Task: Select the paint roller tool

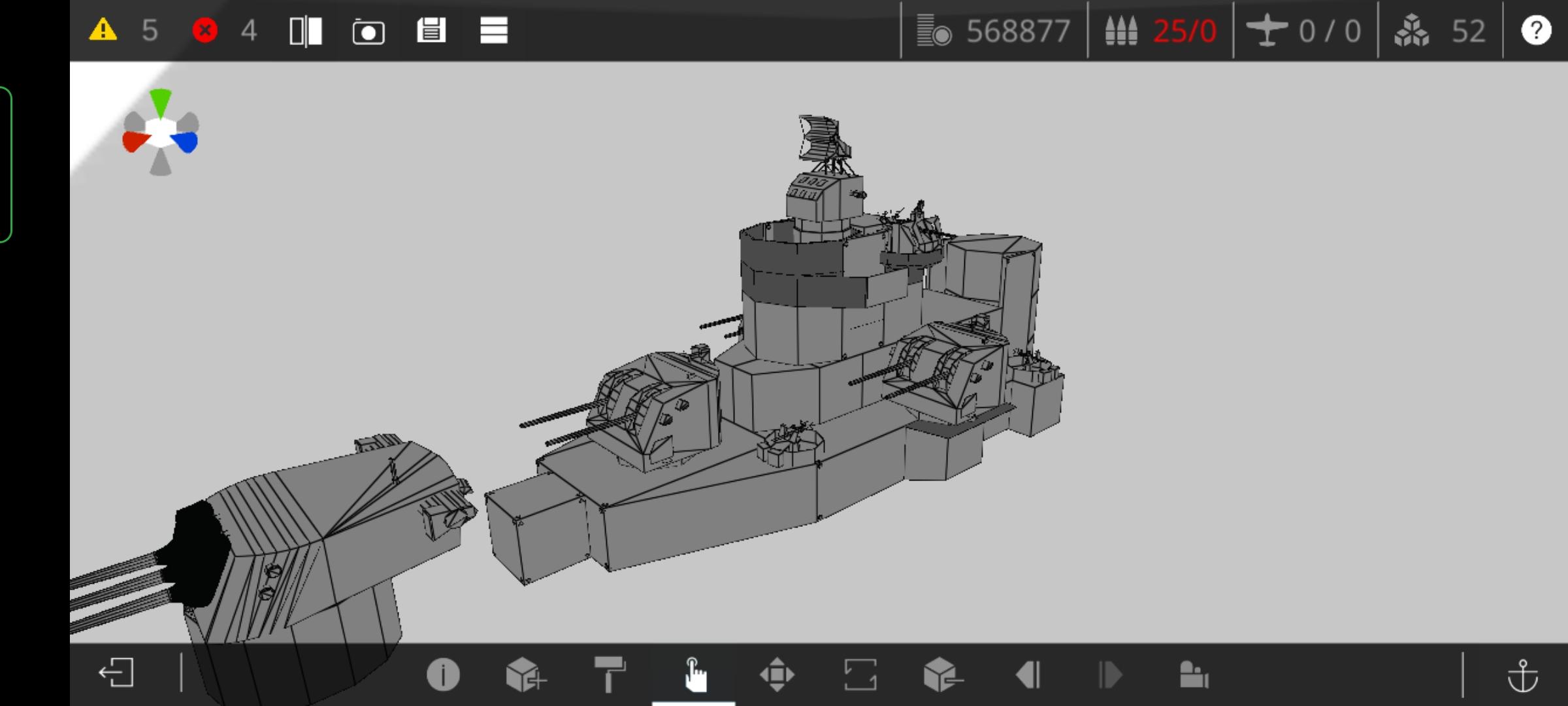Action: [x=610, y=674]
